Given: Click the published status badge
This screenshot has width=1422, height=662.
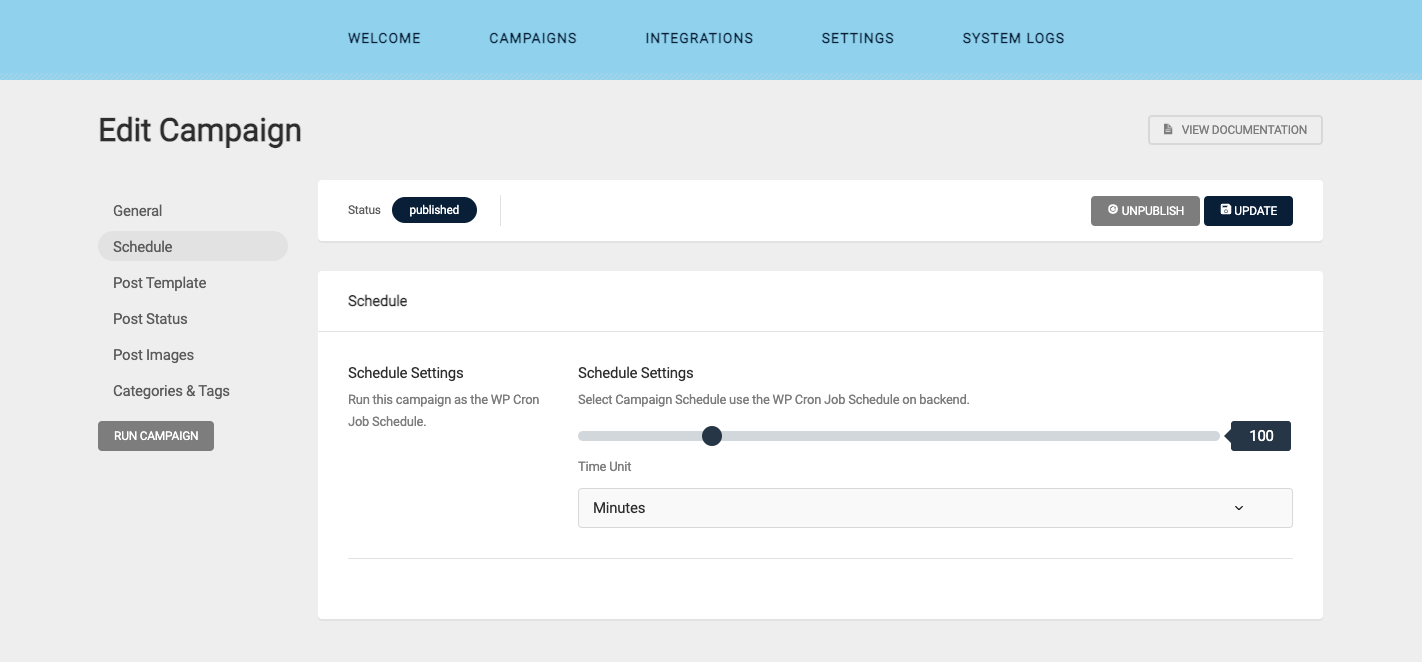Looking at the screenshot, I should (434, 210).
